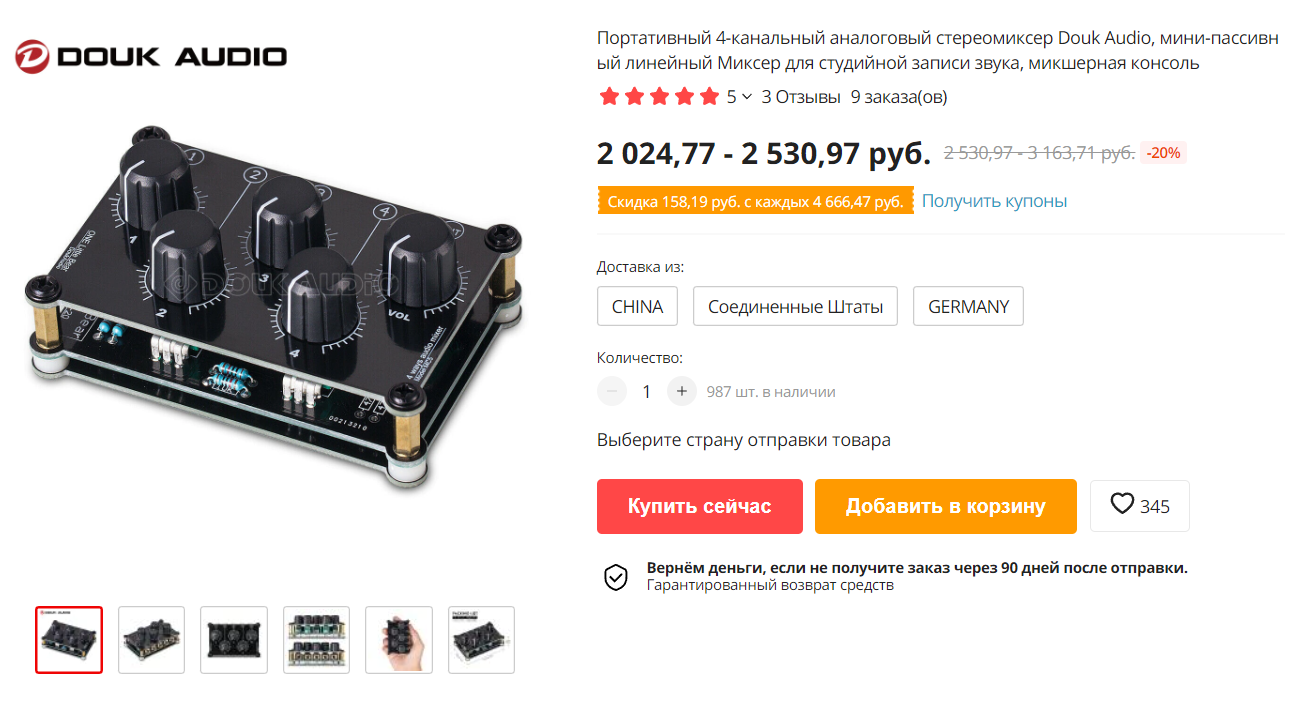Click the Добавить в корзину button
The width and height of the screenshot is (1307, 715).
[x=945, y=506]
